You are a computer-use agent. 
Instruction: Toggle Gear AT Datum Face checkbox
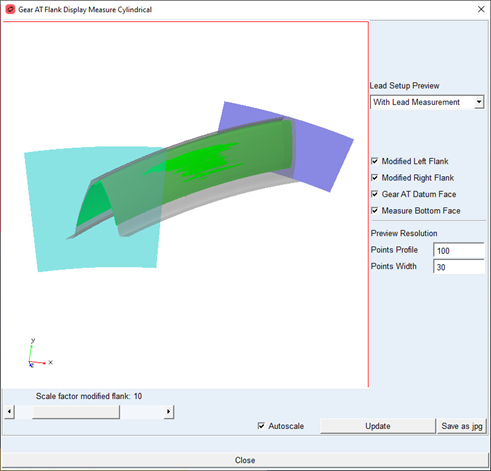(375, 194)
